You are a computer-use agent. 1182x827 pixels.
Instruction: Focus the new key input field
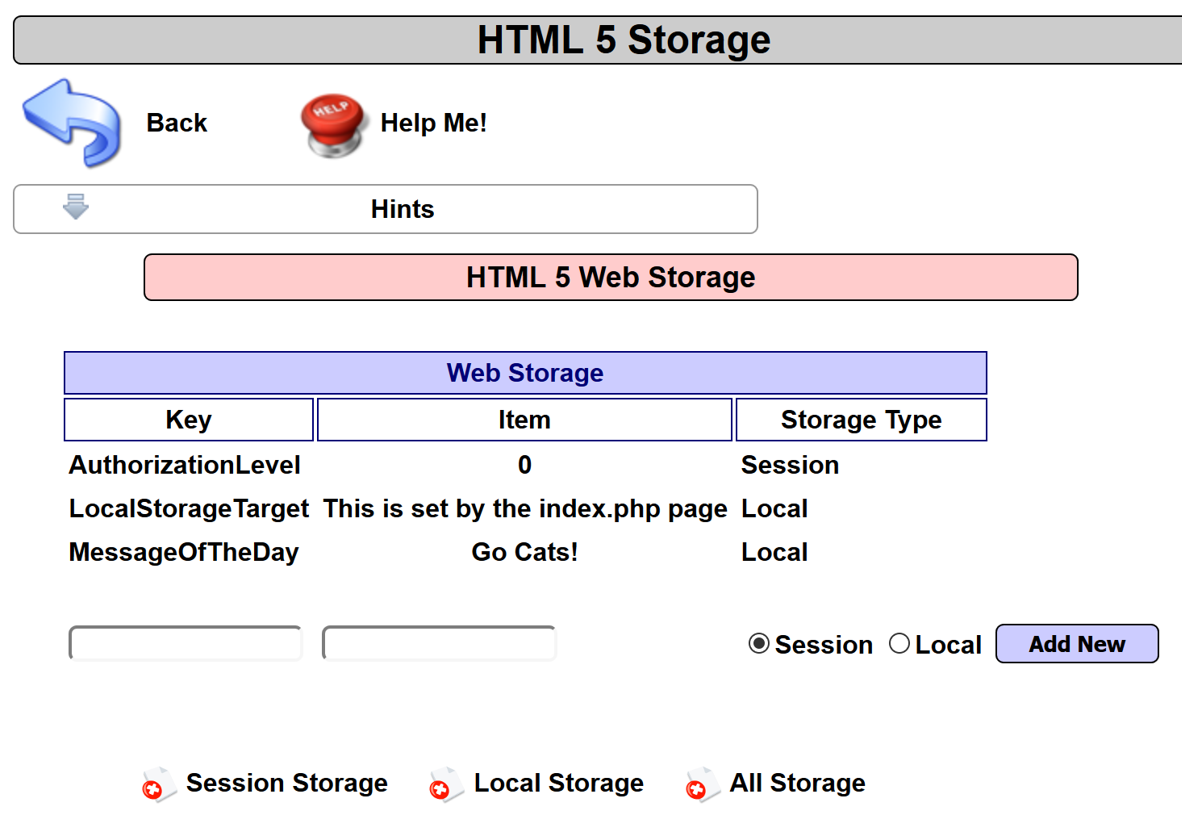click(x=185, y=644)
